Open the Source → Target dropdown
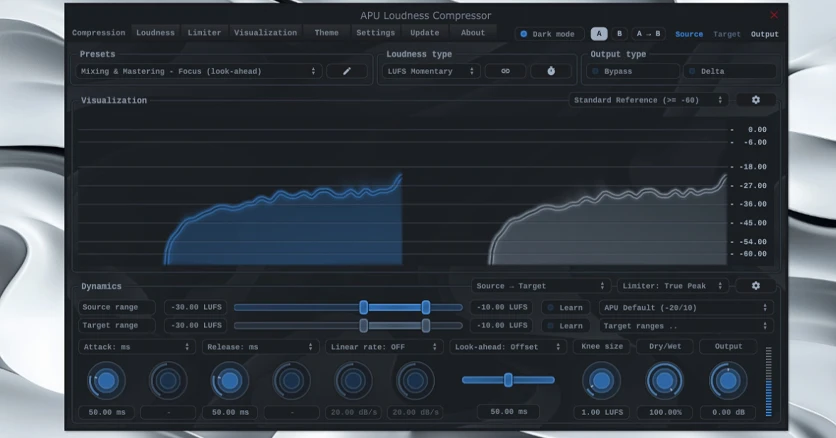Screen dimensions: 836x438 pyautogui.click(x=541, y=286)
